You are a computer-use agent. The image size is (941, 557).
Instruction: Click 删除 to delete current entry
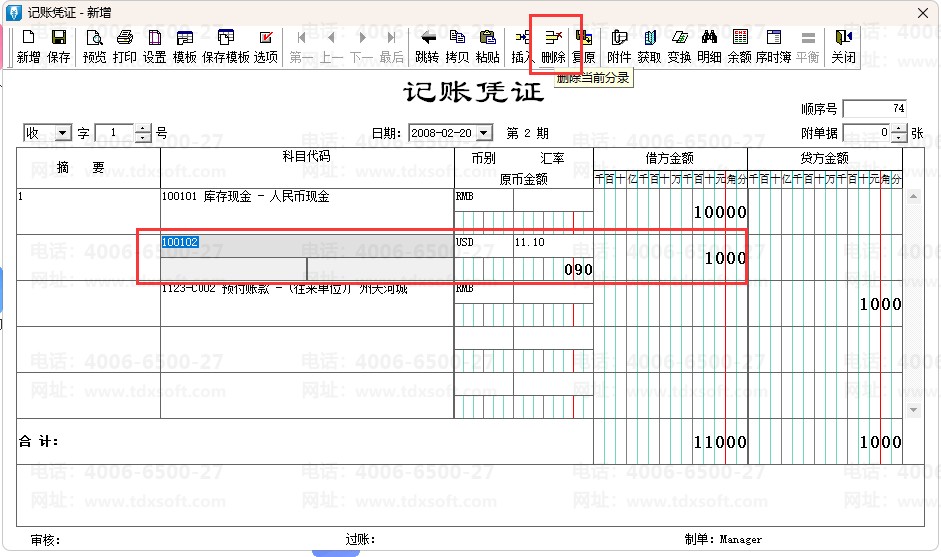(553, 46)
